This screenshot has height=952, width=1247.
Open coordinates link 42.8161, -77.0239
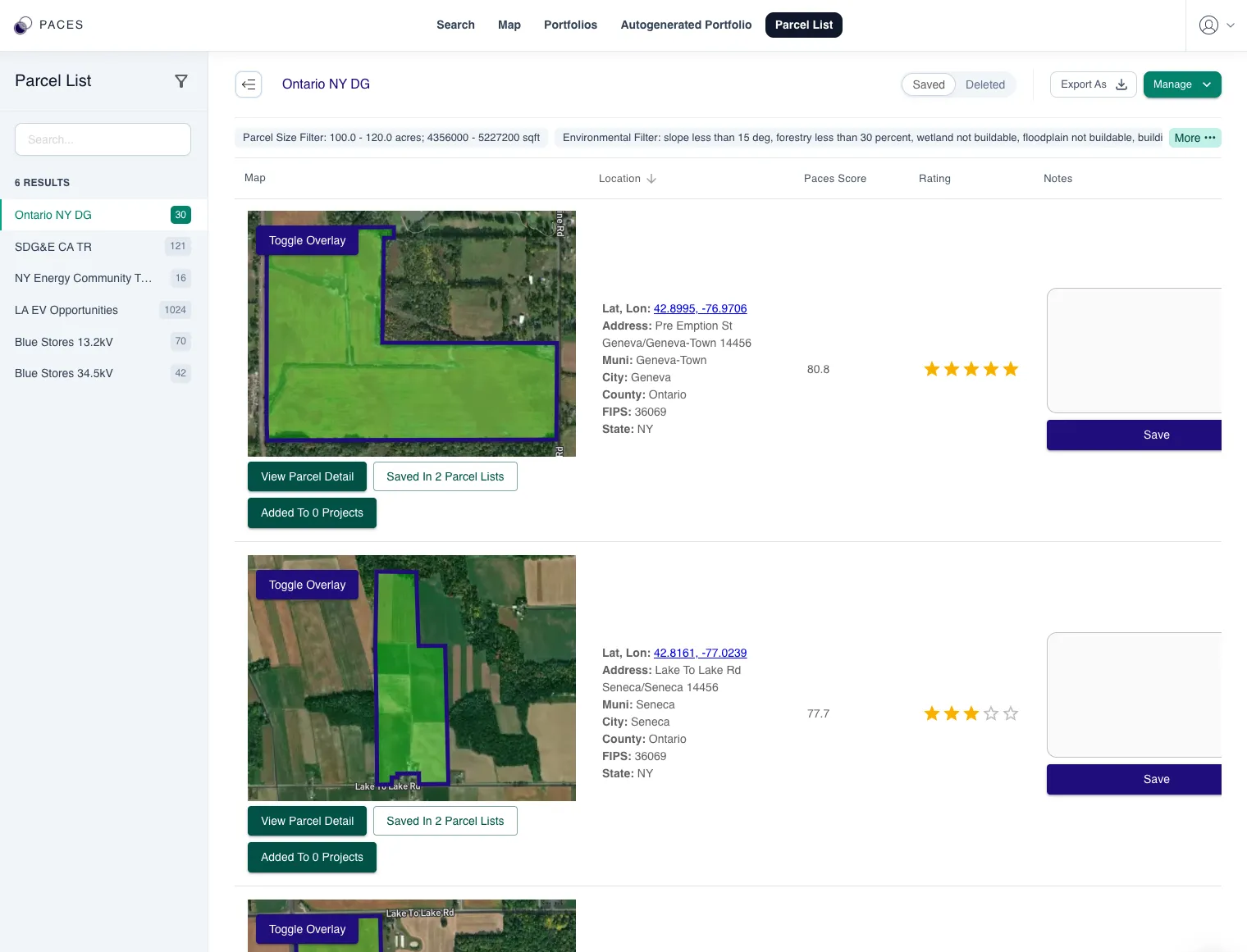click(x=700, y=654)
